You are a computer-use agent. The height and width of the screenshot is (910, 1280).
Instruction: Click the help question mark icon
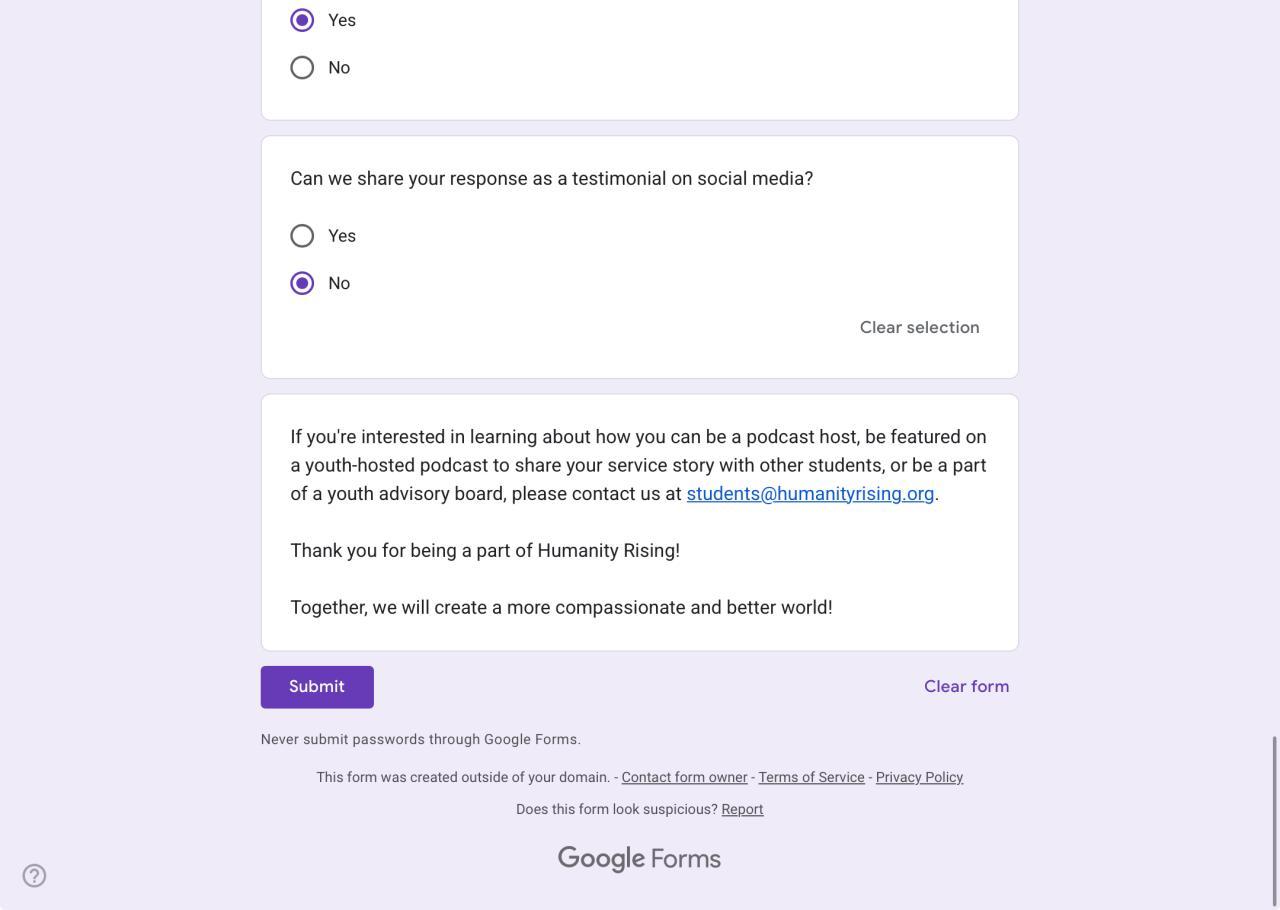[x=34, y=876]
